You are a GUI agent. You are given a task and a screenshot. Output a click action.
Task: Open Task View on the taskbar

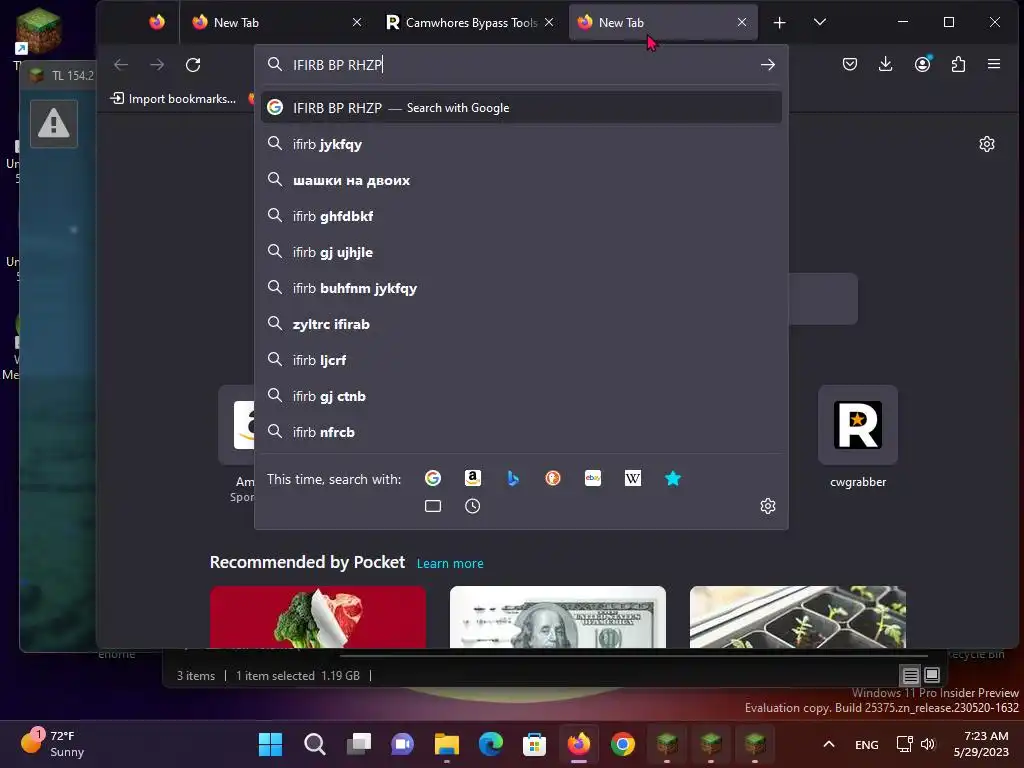(x=359, y=744)
